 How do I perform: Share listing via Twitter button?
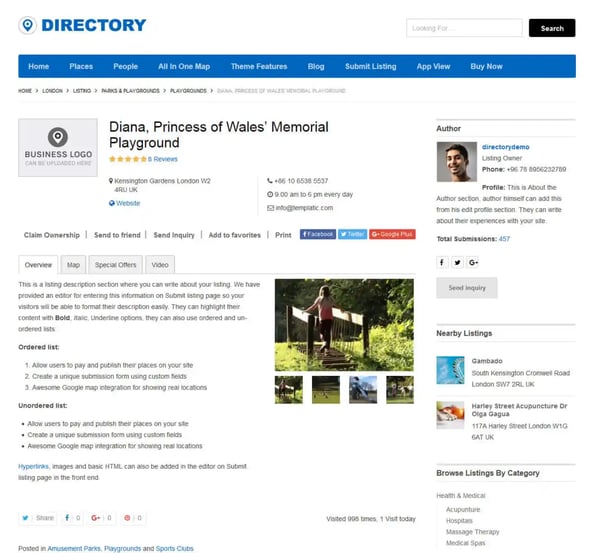pyautogui.click(x=352, y=234)
